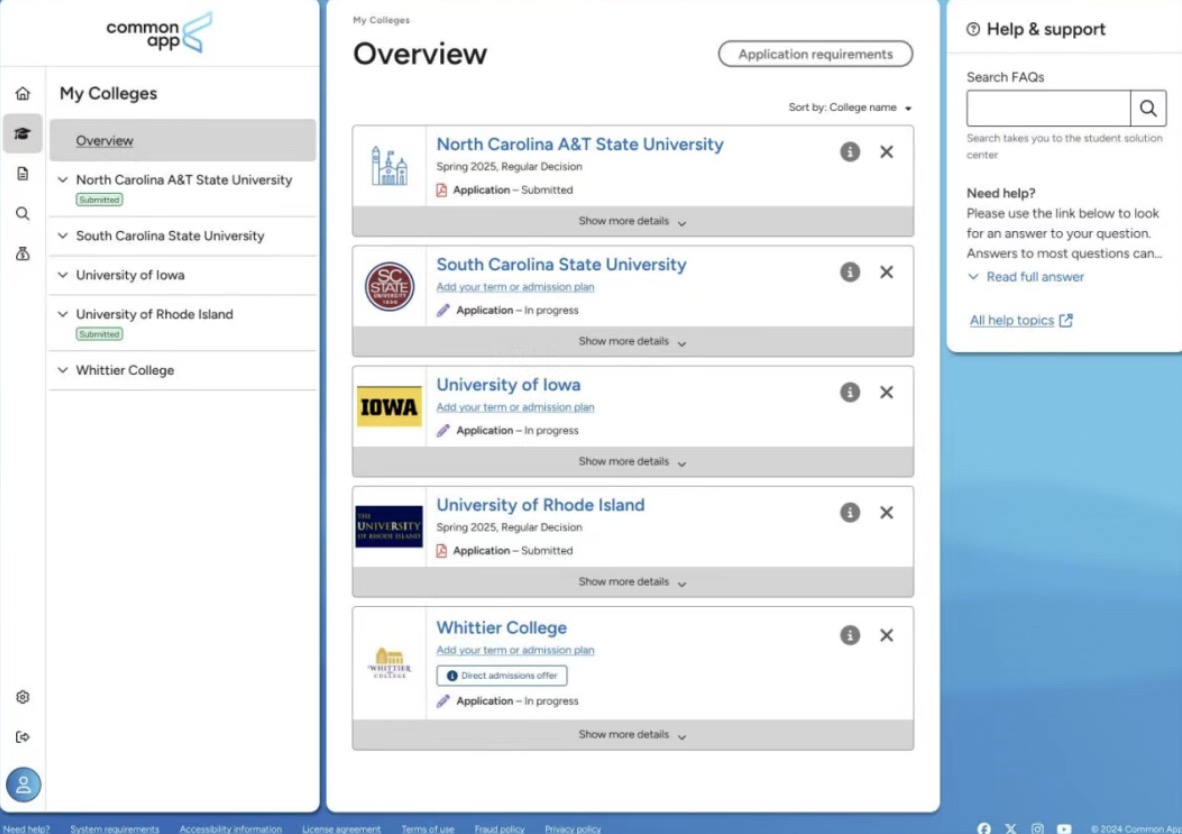This screenshot has height=834, width=1182.
Task: Click Direct admissions offer badge
Action: (501, 676)
